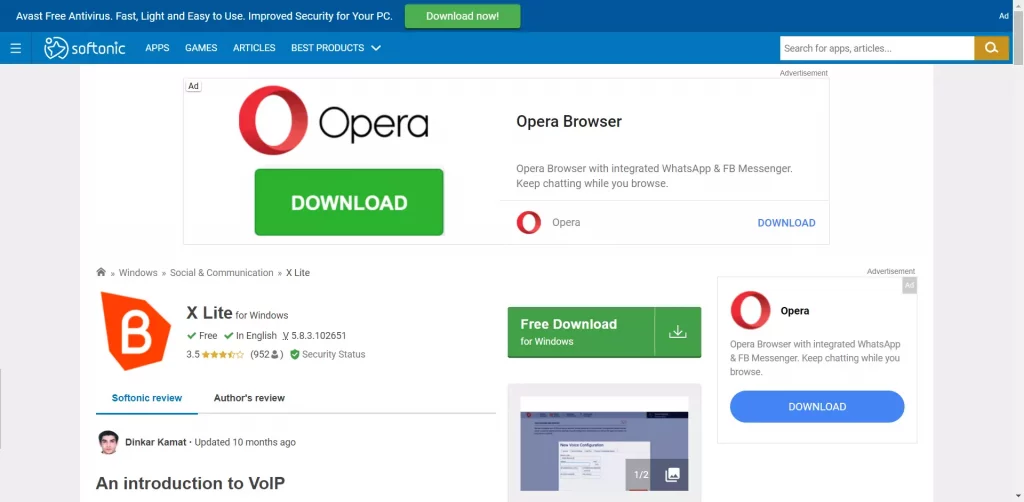
Task: Click Social & Communication breadcrumb link
Action: (221, 273)
